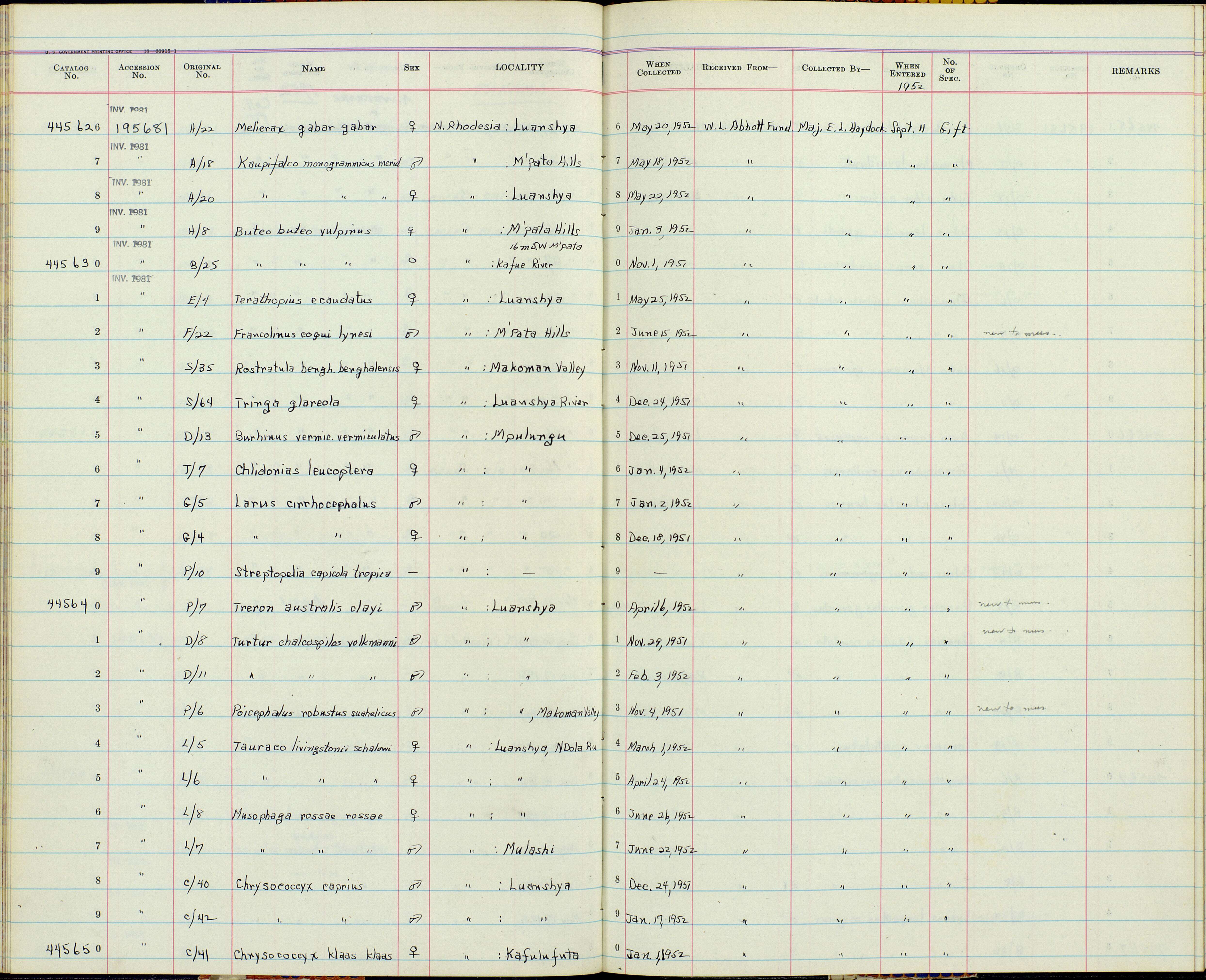Click the 'LOCALITY' column header
The image size is (1206, 980).
(x=519, y=67)
